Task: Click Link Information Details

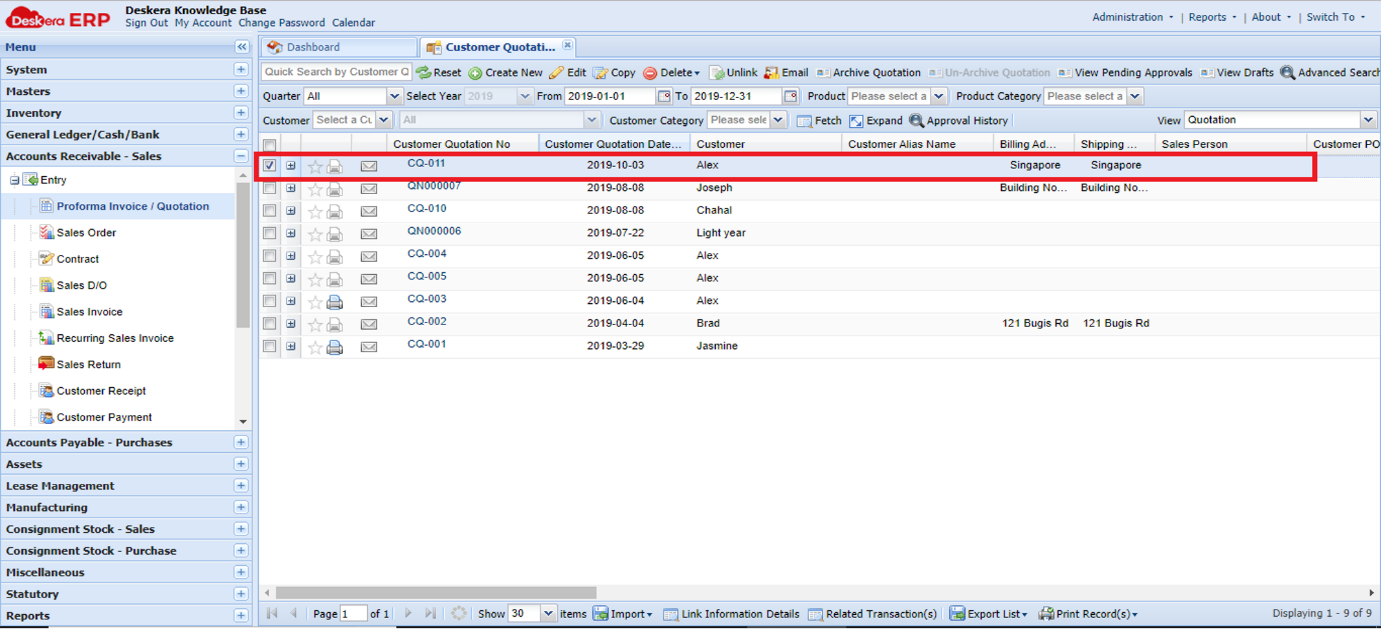Action: click(731, 614)
